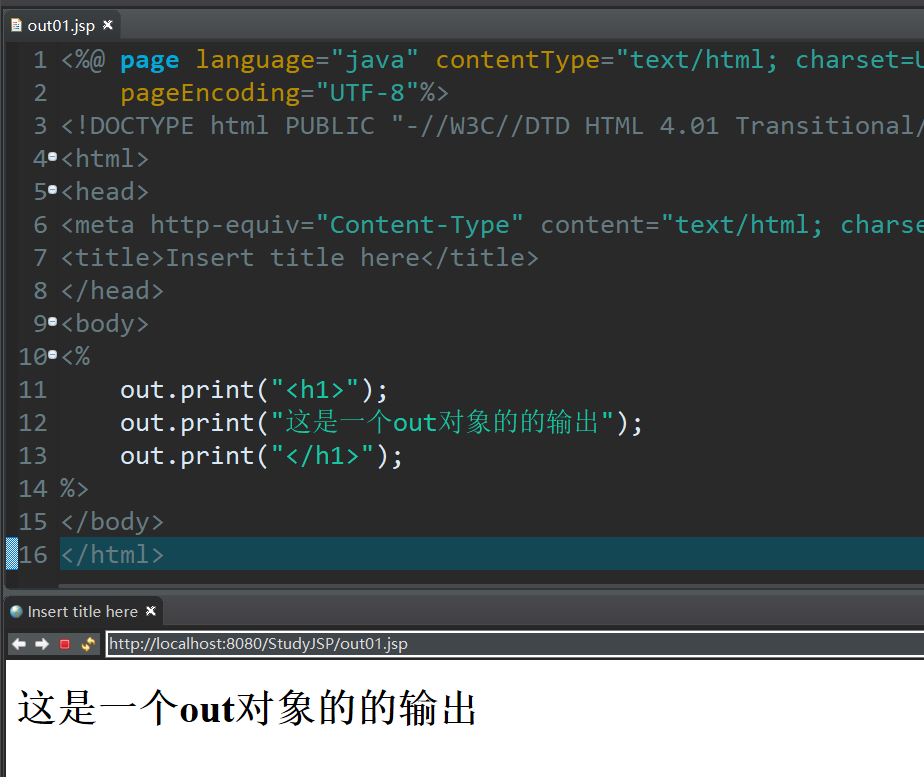Click the closing body tag on line 15

pyautogui.click(x=113, y=522)
